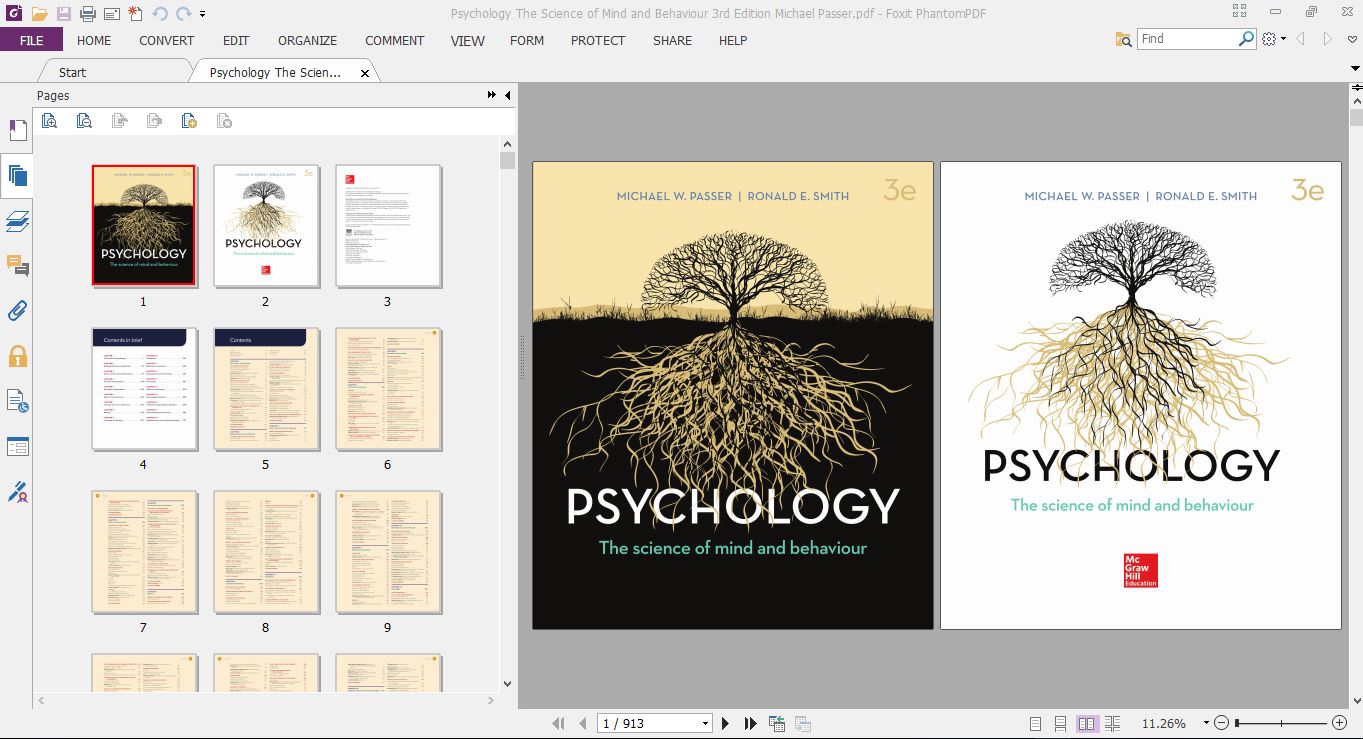Click the Save icon in quick access toolbar
The height and width of the screenshot is (739, 1363).
64,14
